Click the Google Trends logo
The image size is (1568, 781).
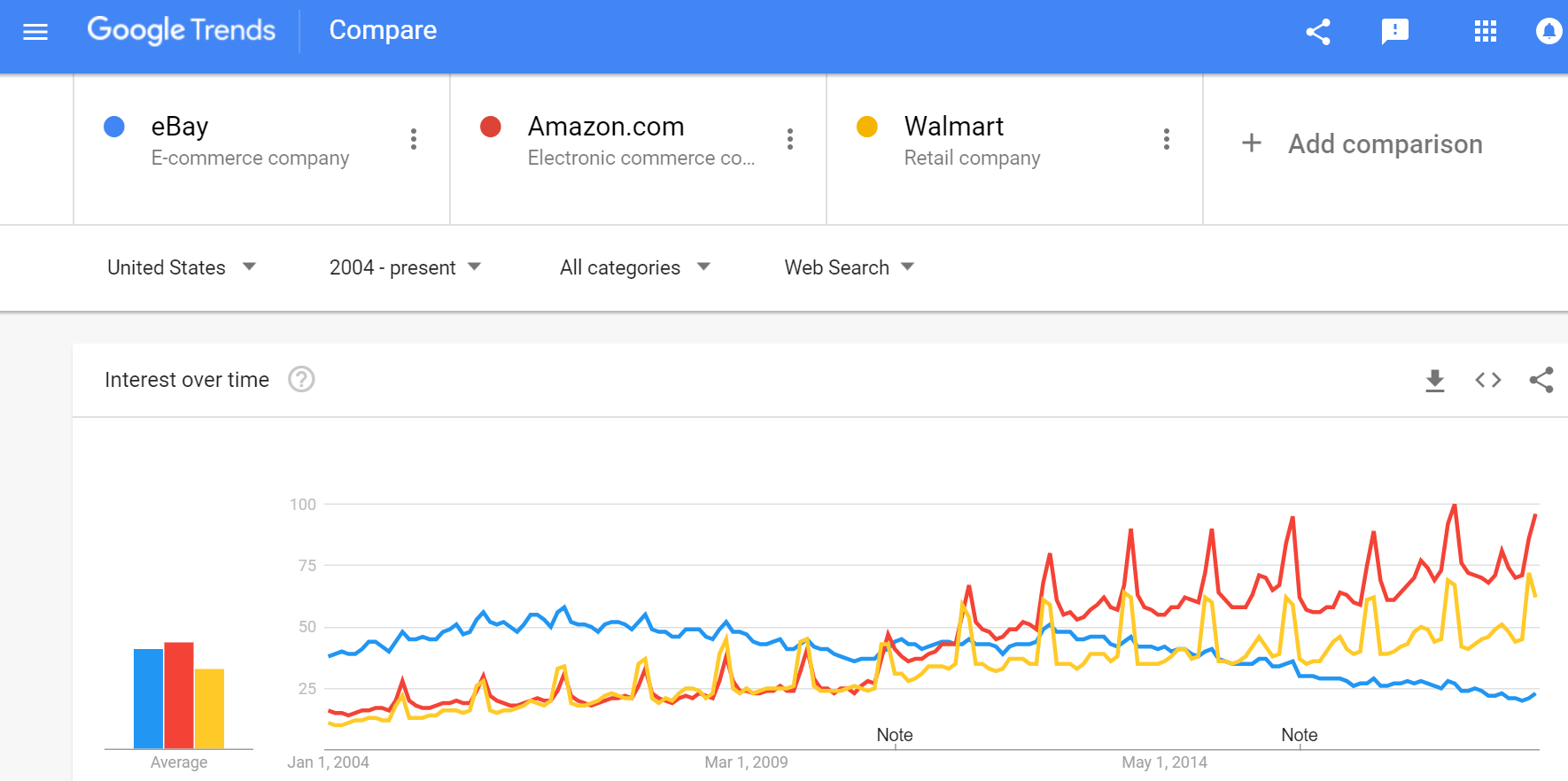[182, 30]
